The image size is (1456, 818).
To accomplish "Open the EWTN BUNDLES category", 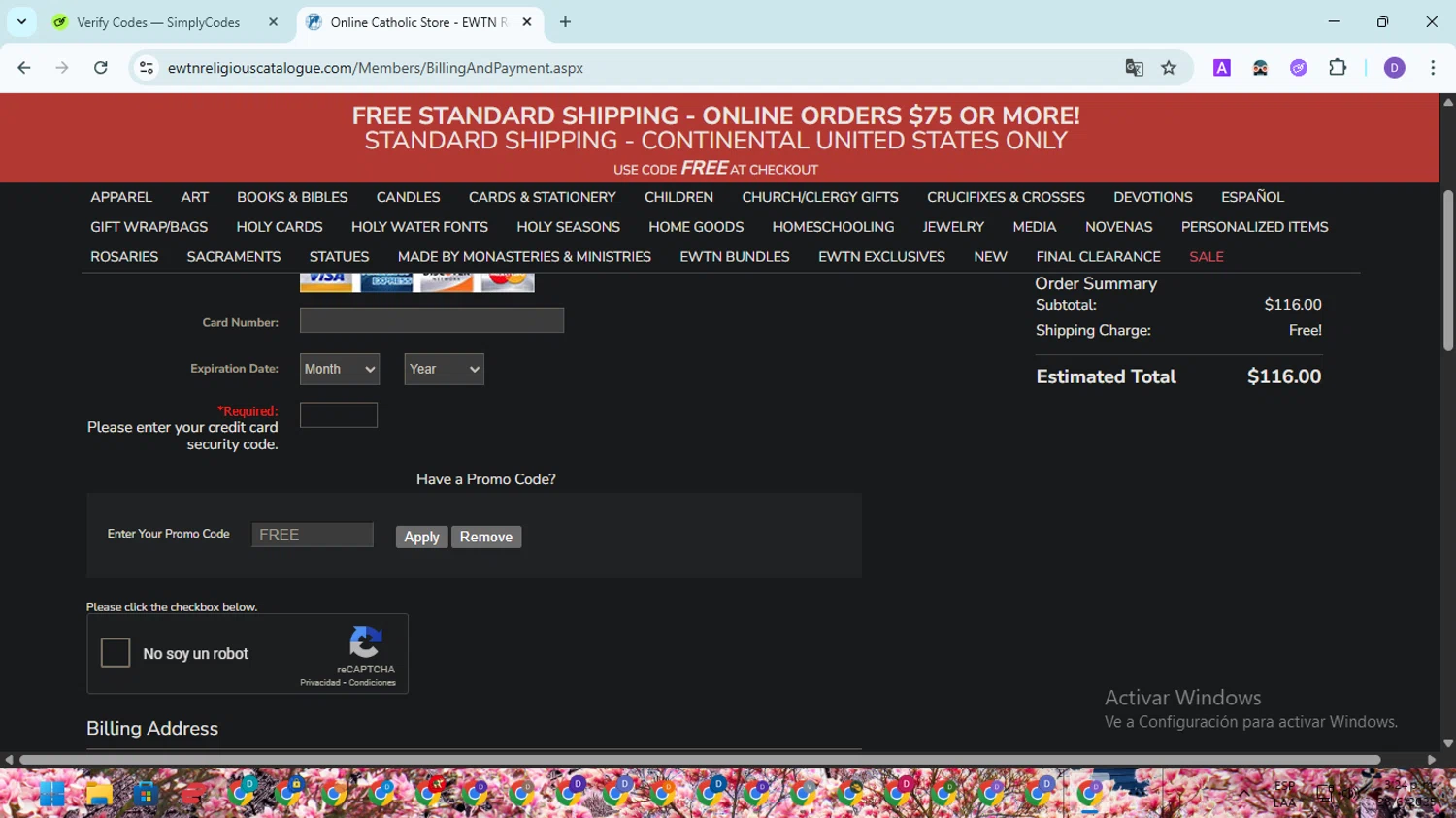I will coord(735,257).
